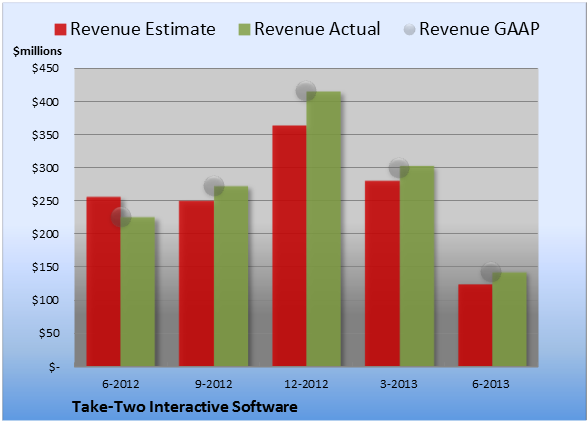588x422 pixels.
Task: Click the 6-2013 quarter label
Action: pos(491,384)
